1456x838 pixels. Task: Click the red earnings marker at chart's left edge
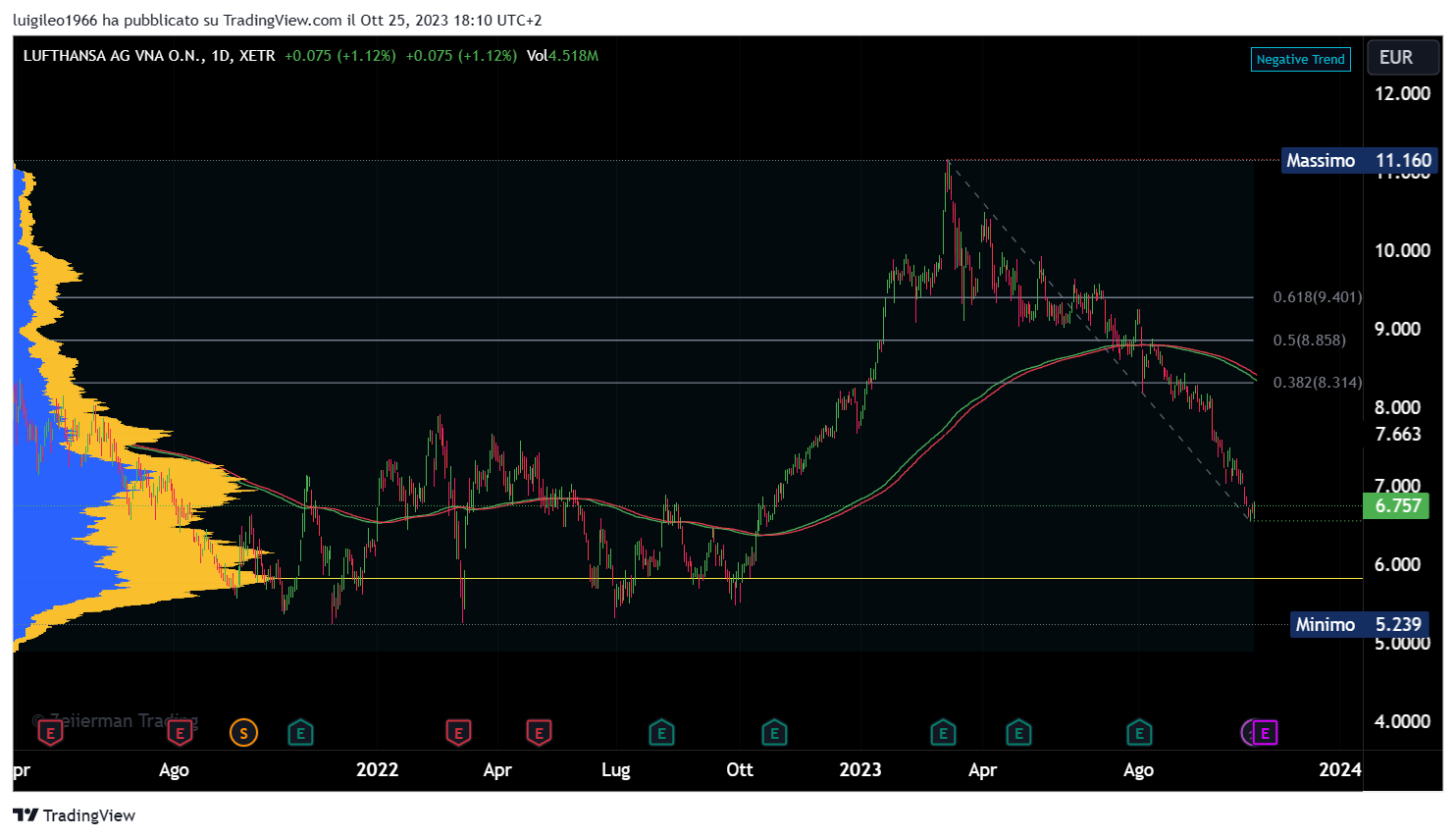point(49,733)
